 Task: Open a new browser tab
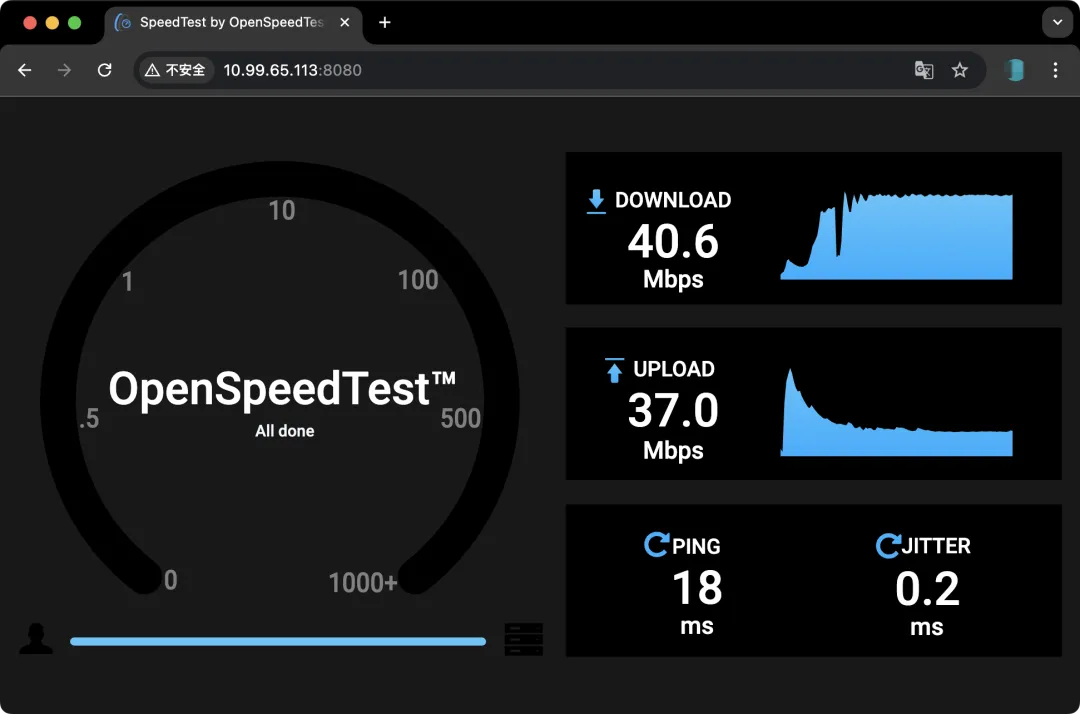pos(384,23)
